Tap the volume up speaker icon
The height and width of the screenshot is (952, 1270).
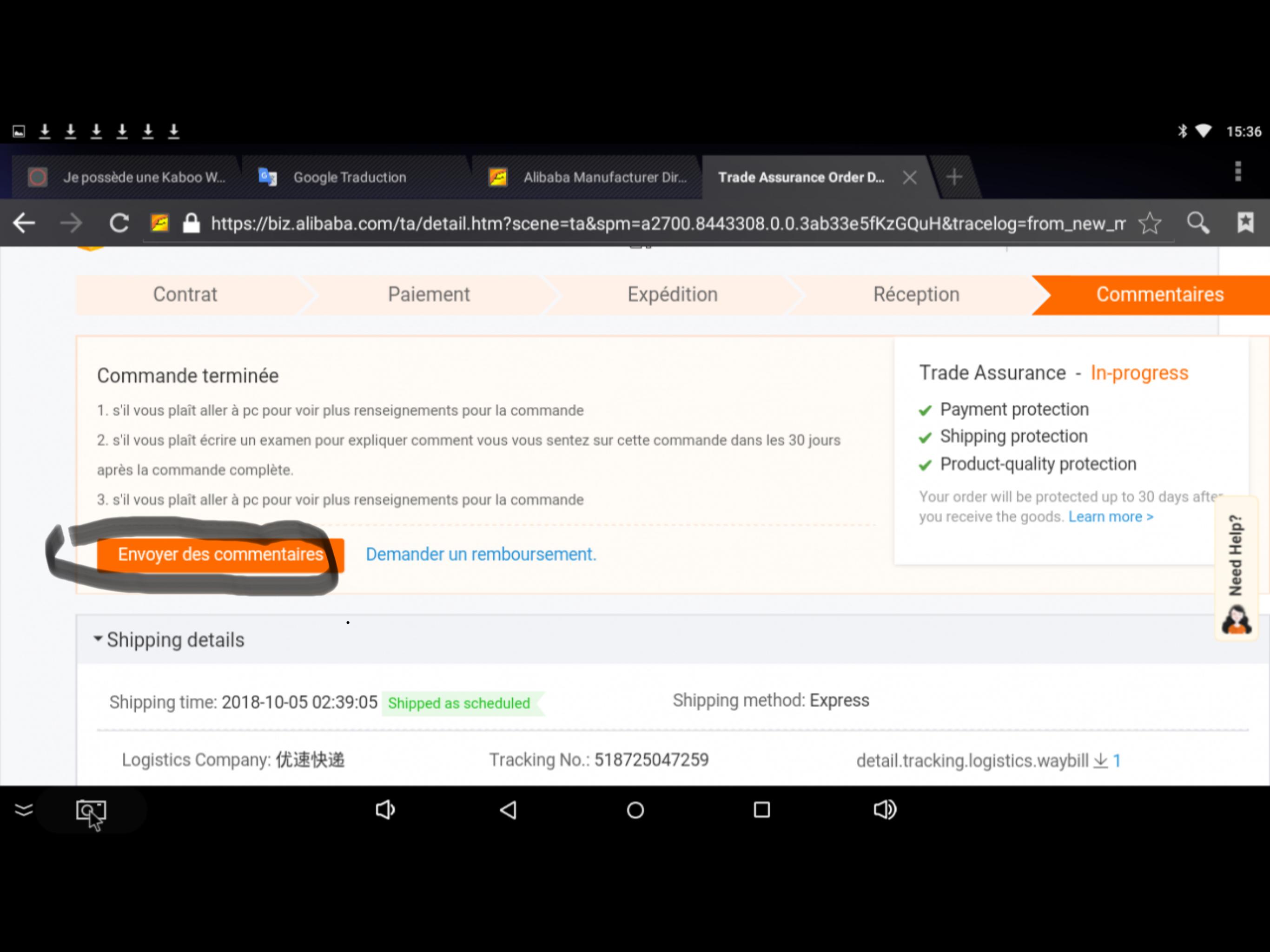point(885,810)
